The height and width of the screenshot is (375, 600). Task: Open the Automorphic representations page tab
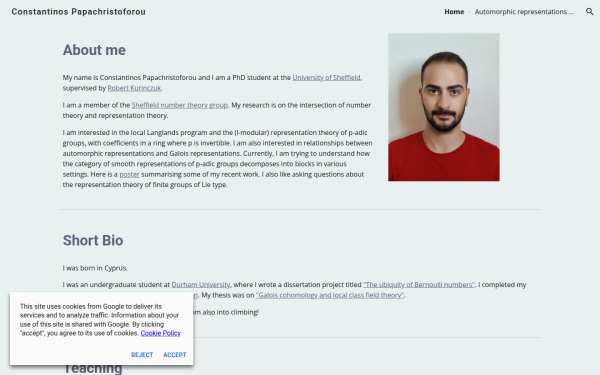coord(524,12)
